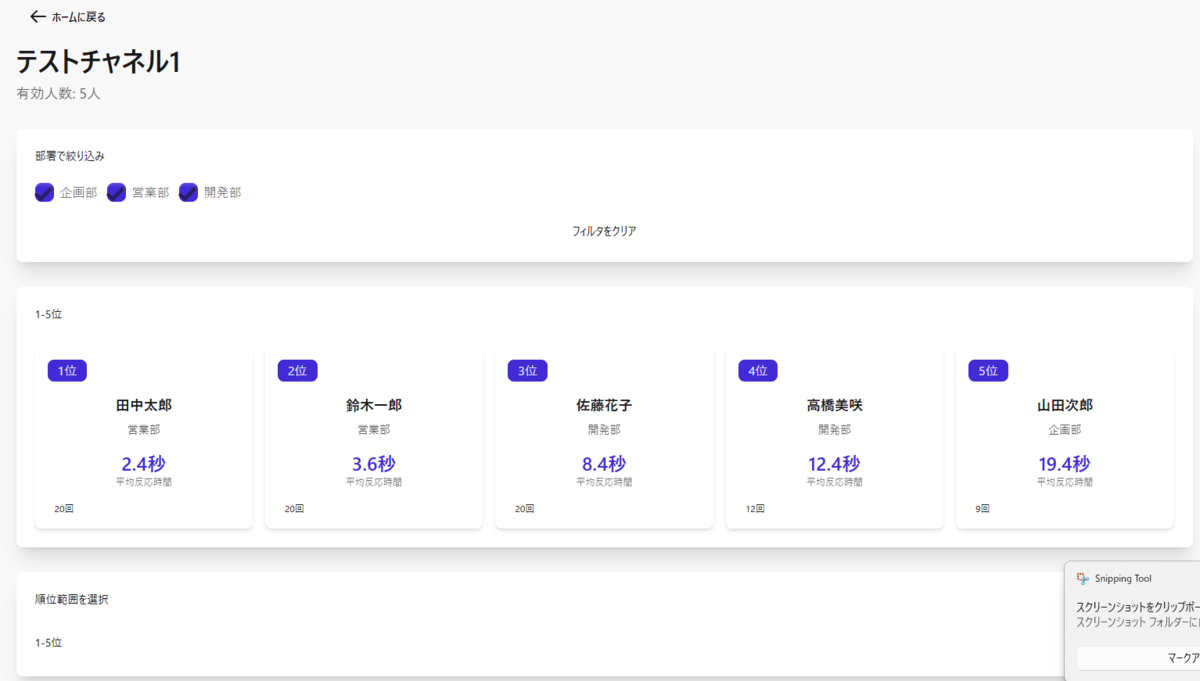Click the 1位 rank badge
Viewport: 1200px width, 681px height.
67,371
